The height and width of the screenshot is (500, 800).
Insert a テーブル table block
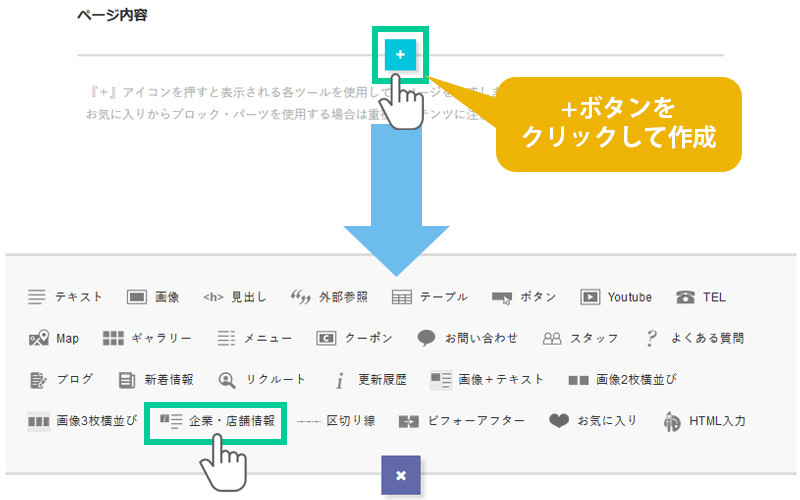pyautogui.click(x=429, y=297)
